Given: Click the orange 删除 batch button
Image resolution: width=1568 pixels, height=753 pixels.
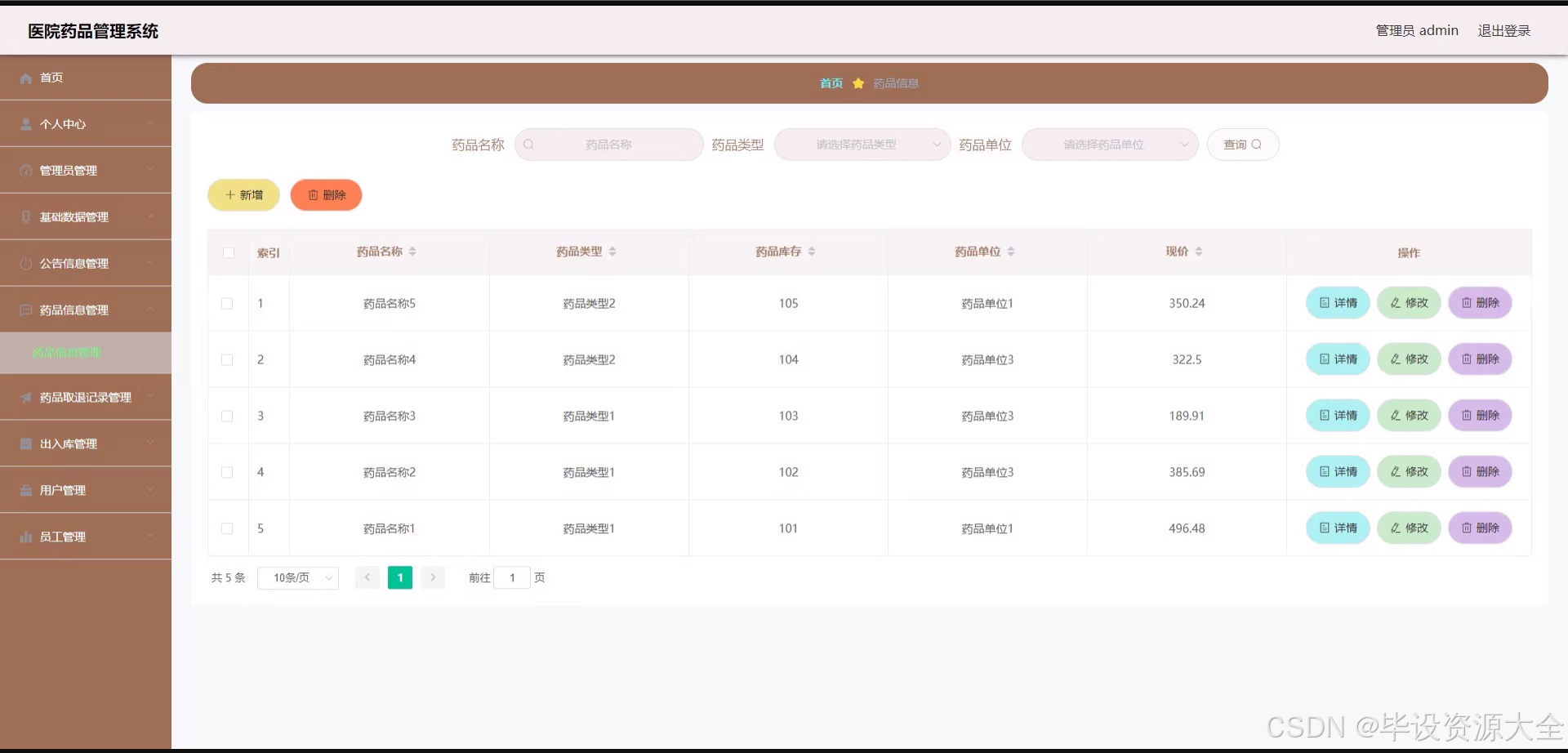Looking at the screenshot, I should [326, 195].
